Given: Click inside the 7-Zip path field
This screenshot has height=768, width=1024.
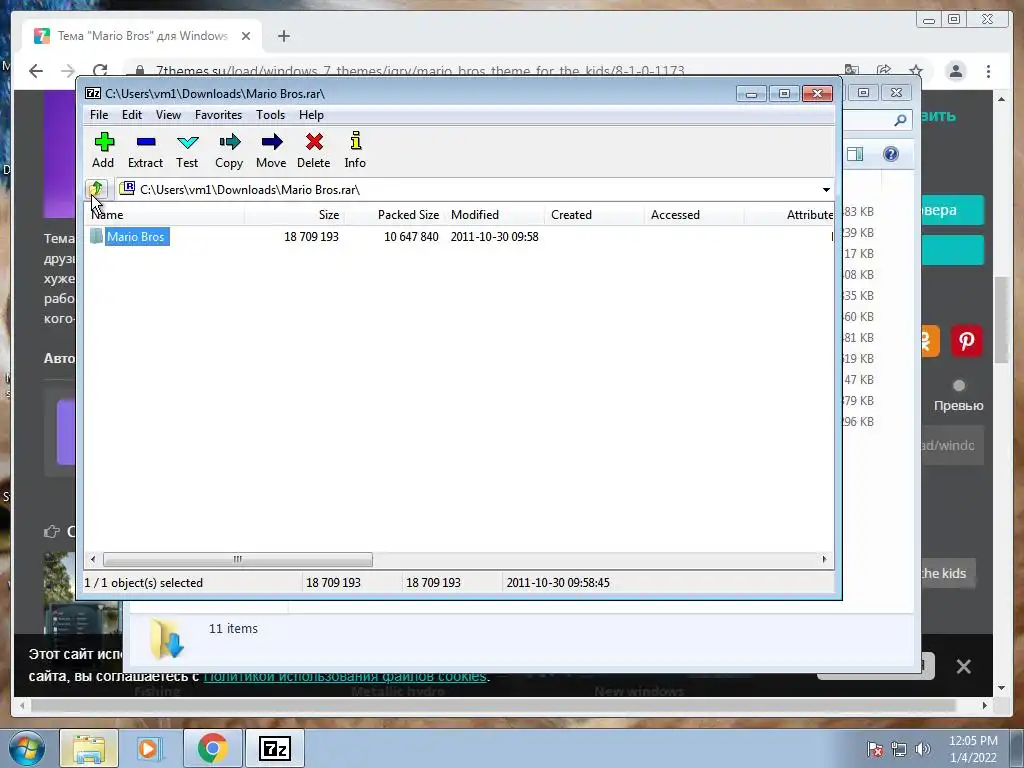Looking at the screenshot, I should pyautogui.click(x=467, y=189).
